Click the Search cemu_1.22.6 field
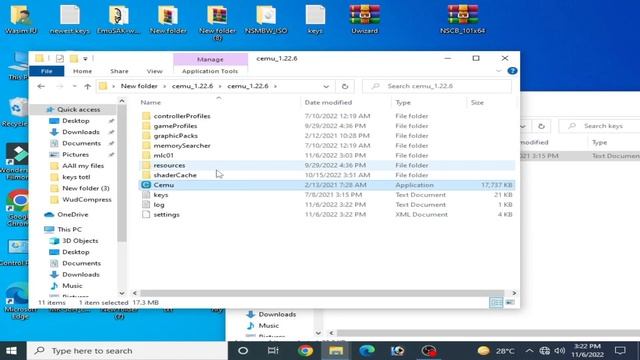640x360 pixels. pos(437,86)
